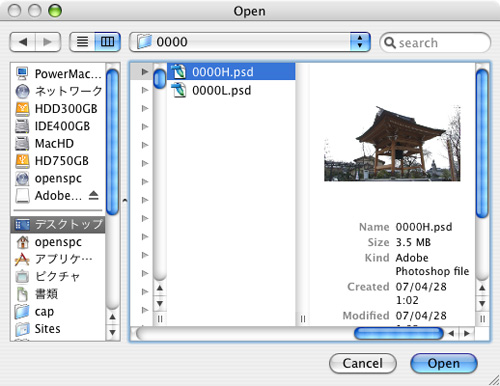Click the Cancel button

click(x=363, y=363)
